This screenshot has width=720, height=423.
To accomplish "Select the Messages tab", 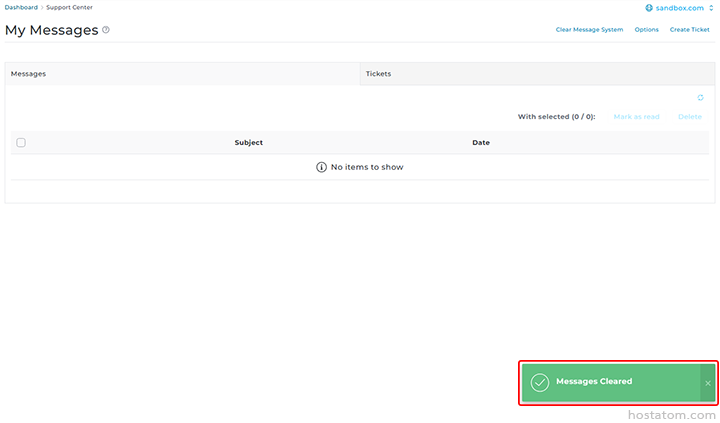I will pyautogui.click(x=28, y=74).
